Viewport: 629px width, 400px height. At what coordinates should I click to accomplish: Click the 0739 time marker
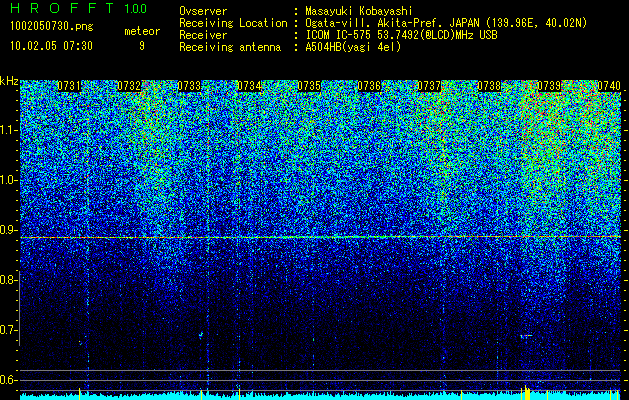549,86
